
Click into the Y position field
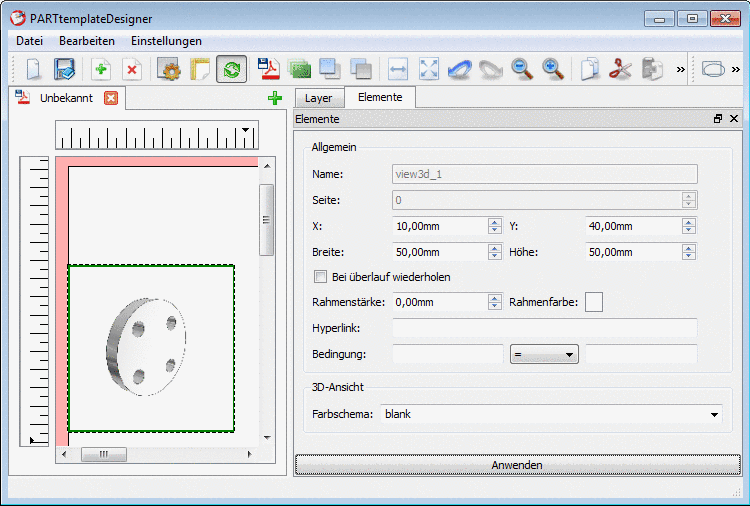(633, 226)
